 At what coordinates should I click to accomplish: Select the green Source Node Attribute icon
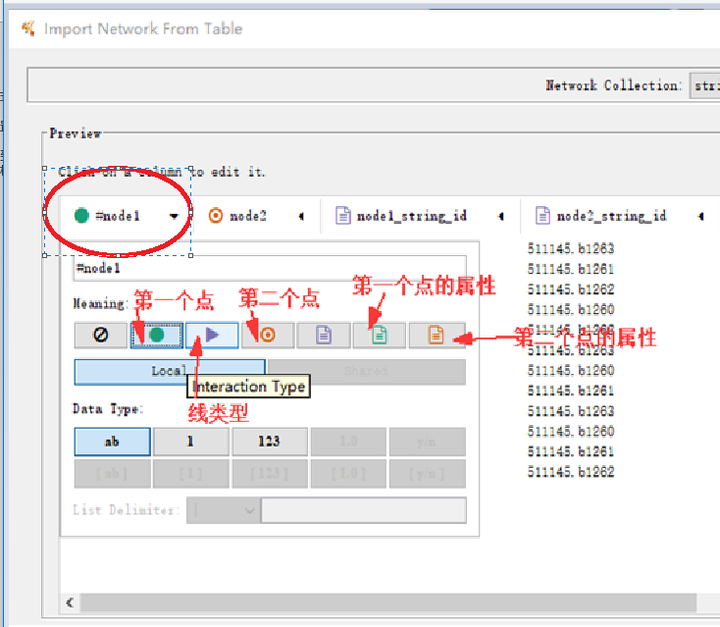pyautogui.click(x=380, y=335)
